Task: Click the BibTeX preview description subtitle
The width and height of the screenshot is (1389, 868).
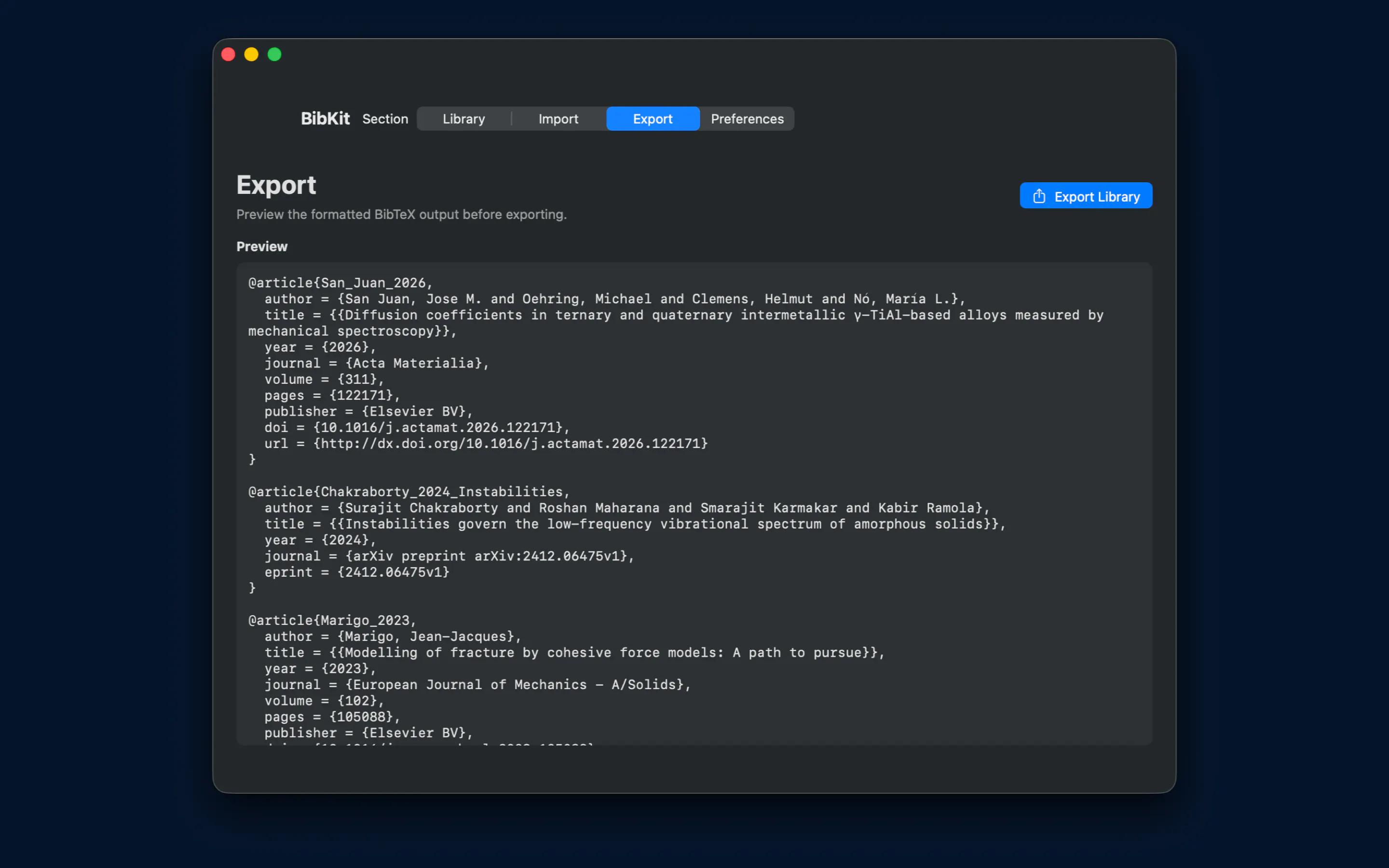Action: [x=401, y=214]
